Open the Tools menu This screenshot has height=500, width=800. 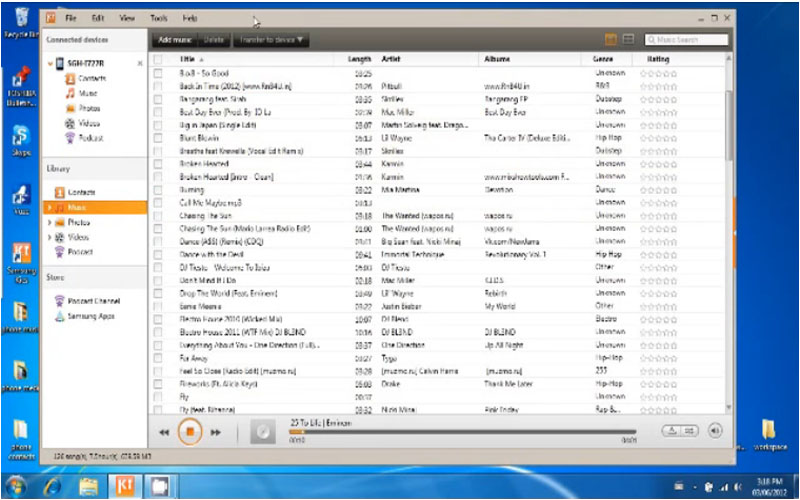click(x=159, y=18)
